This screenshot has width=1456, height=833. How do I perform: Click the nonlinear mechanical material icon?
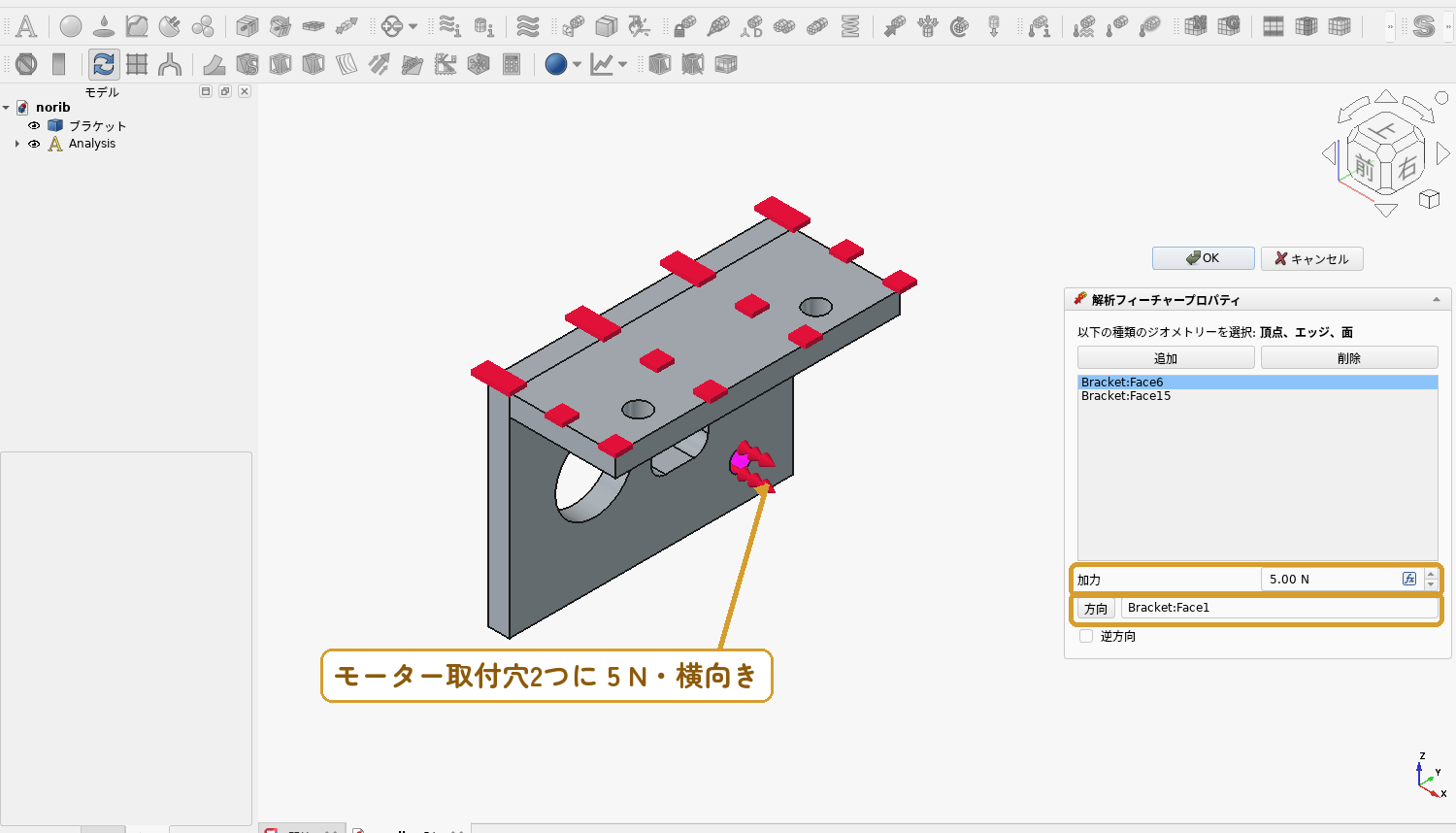coord(137,26)
